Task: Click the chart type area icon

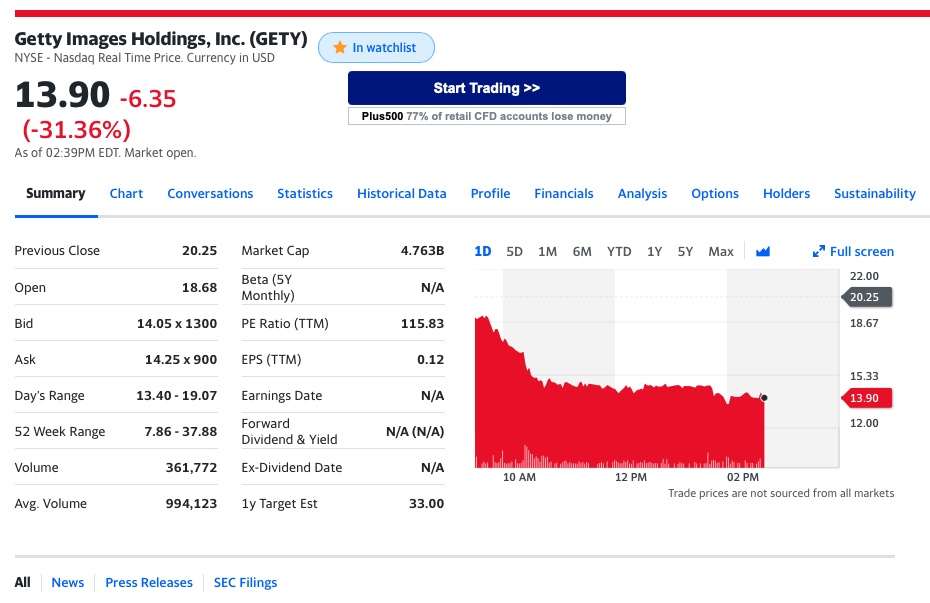Action: tap(763, 252)
